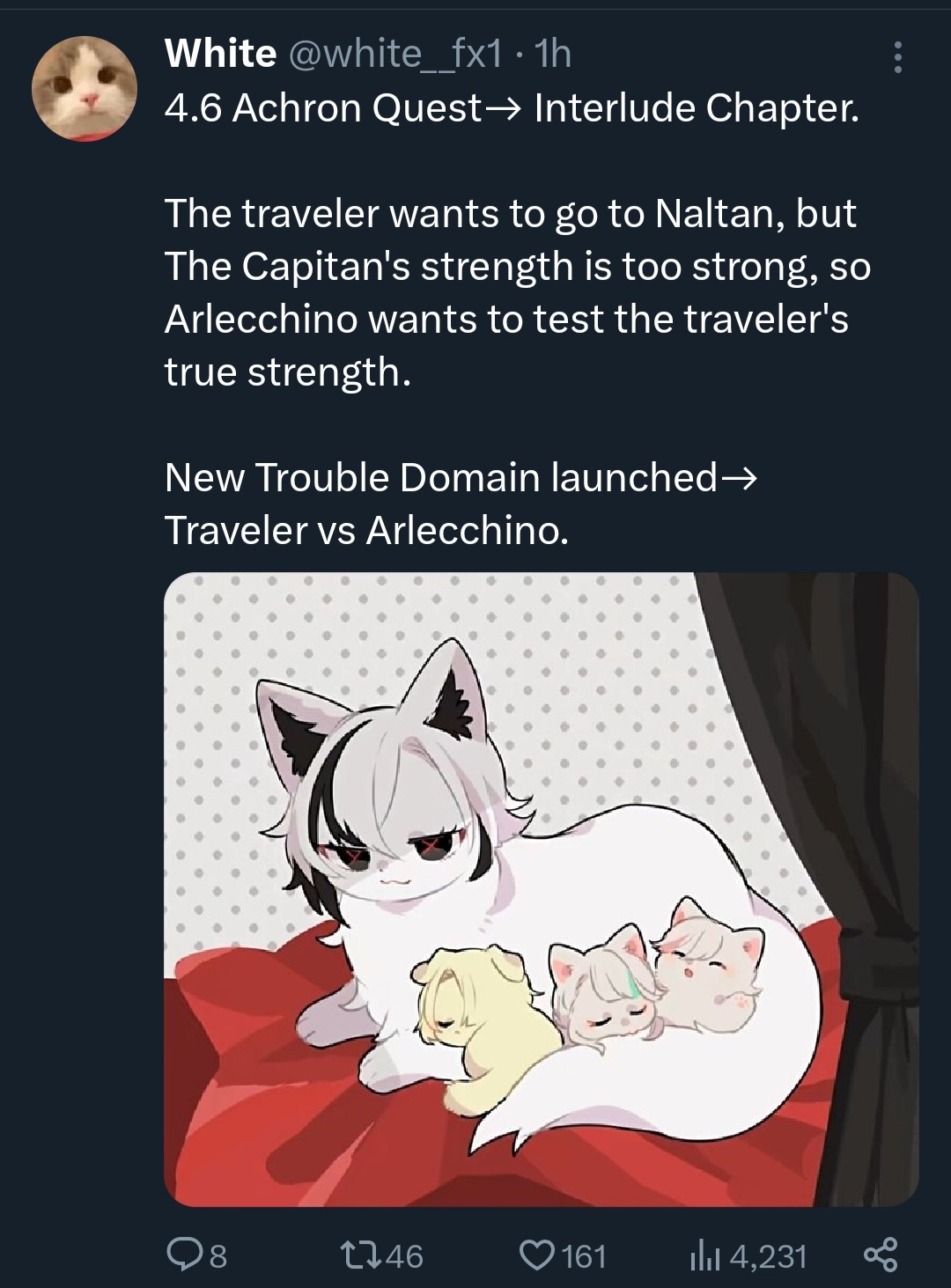Open the cat profile avatar of White
951x1288 pixels.
click(x=84, y=87)
